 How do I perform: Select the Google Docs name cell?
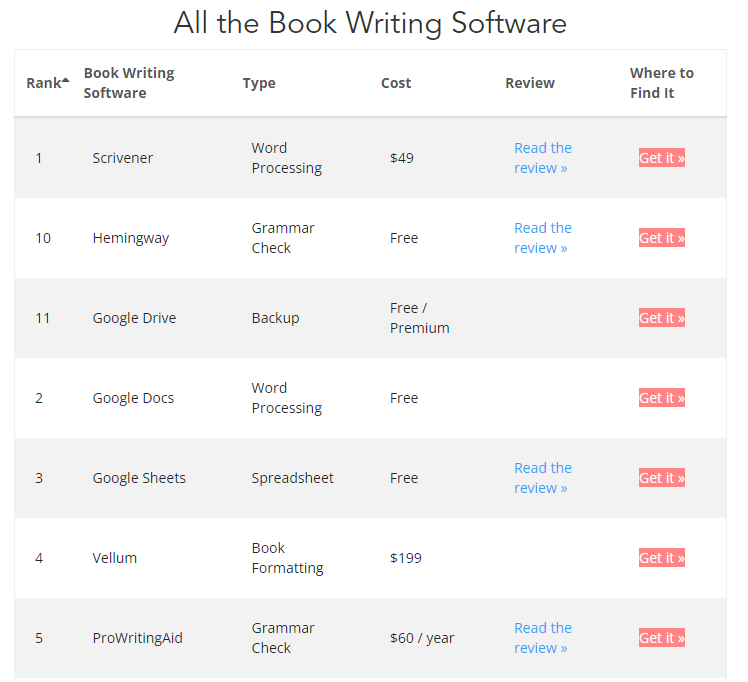(x=133, y=398)
